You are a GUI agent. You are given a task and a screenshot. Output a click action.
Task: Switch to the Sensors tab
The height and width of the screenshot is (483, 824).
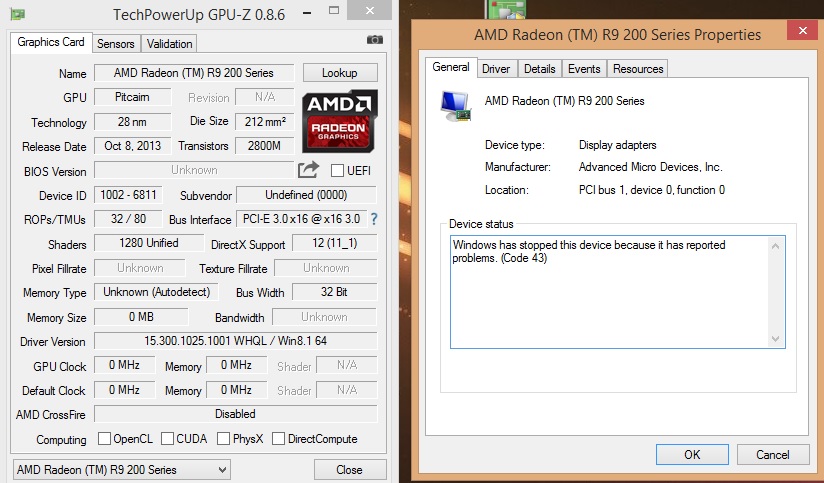(116, 44)
